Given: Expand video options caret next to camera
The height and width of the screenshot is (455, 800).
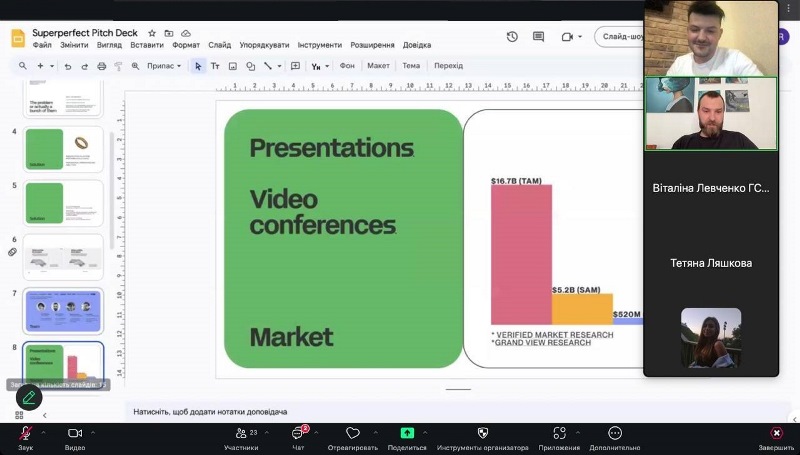Looking at the screenshot, I should (x=92, y=433).
